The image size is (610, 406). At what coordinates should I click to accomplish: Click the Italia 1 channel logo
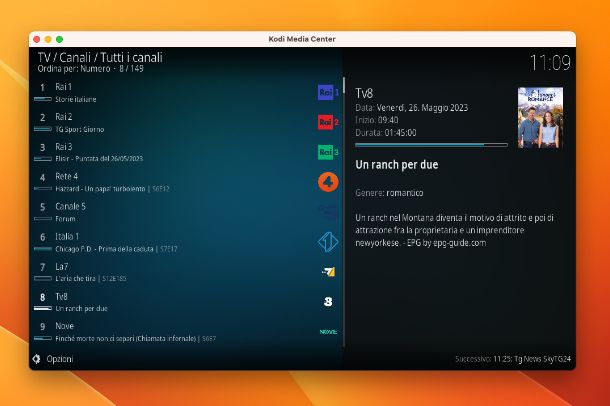[x=328, y=242]
